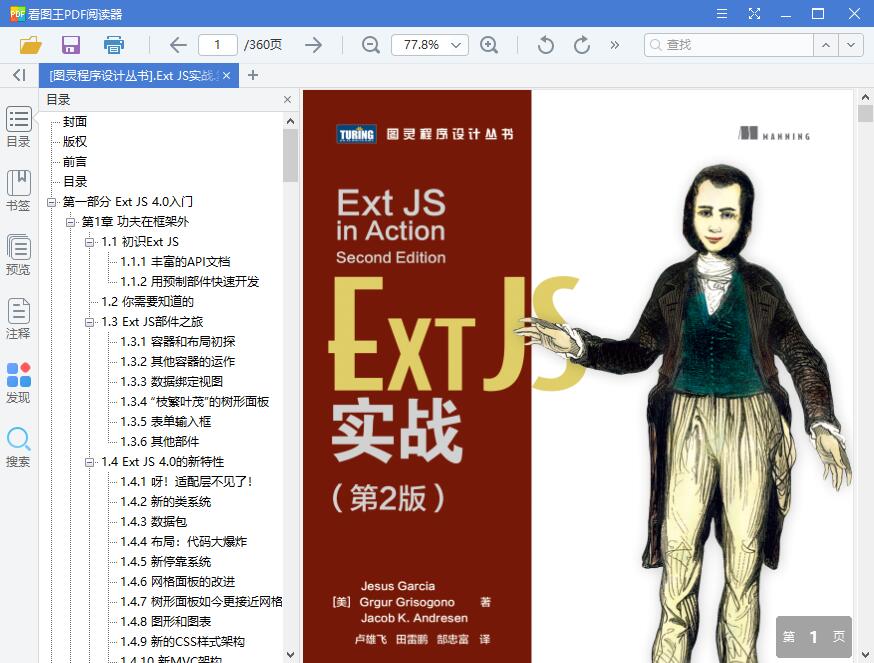Go to 1.3.4 "枝繁叶茂"的树形面板
This screenshot has height=663, width=874.
click(x=195, y=402)
